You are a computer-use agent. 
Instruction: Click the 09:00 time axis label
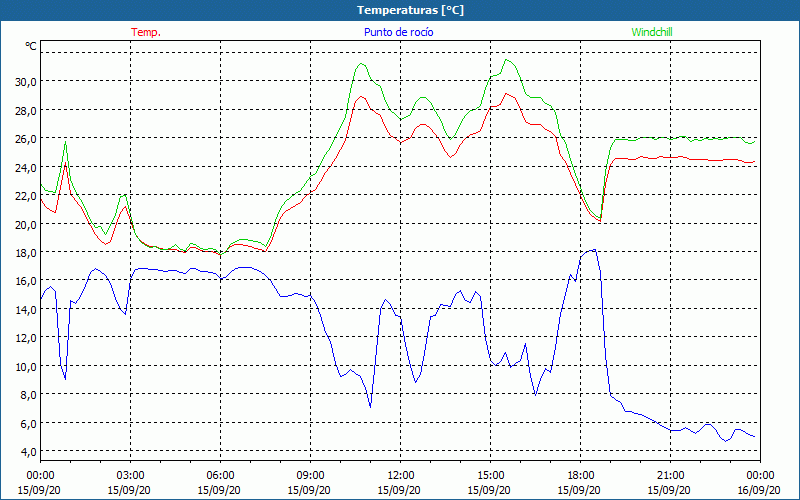pos(310,476)
